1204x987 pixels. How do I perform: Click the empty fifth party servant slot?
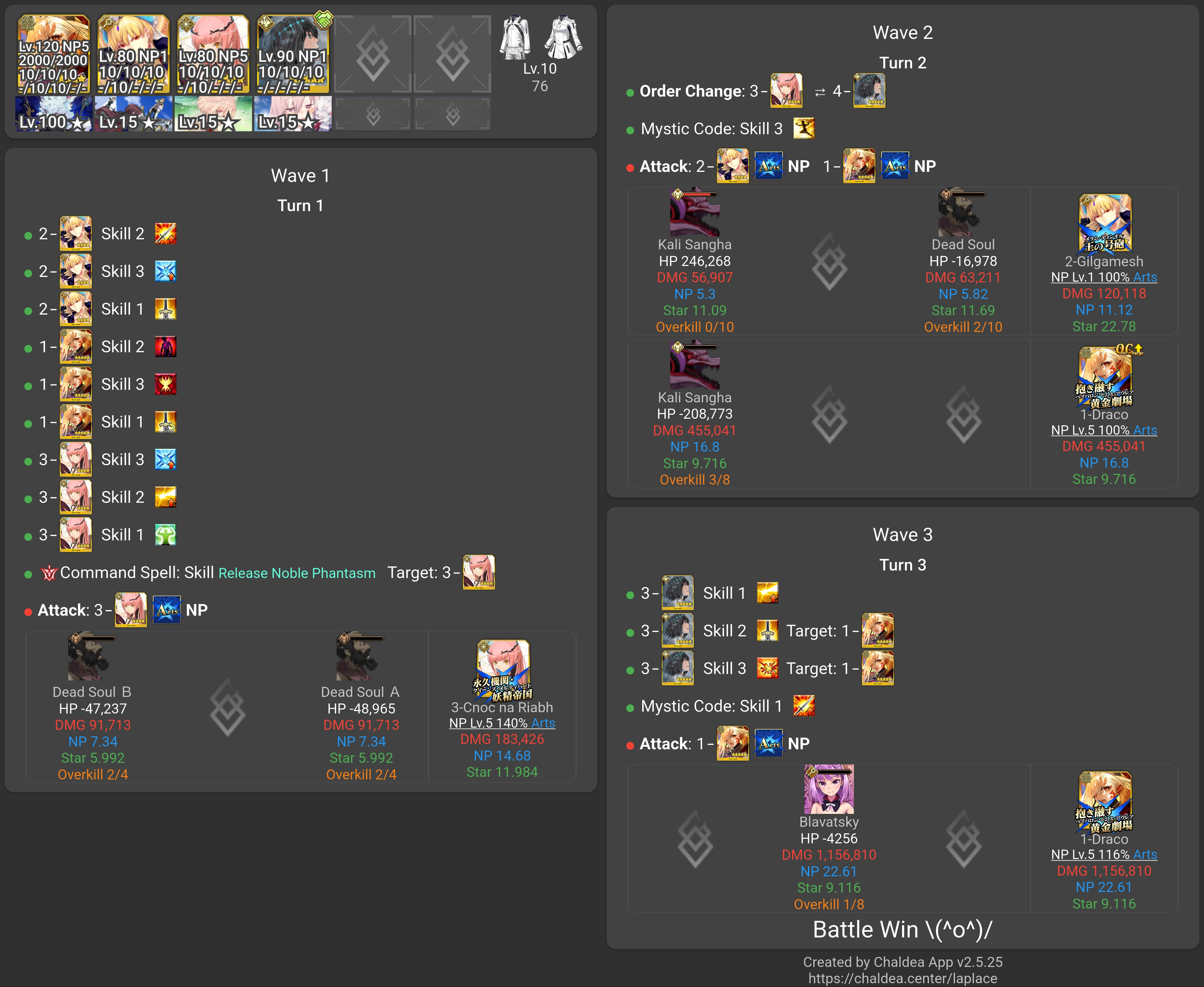[372, 55]
